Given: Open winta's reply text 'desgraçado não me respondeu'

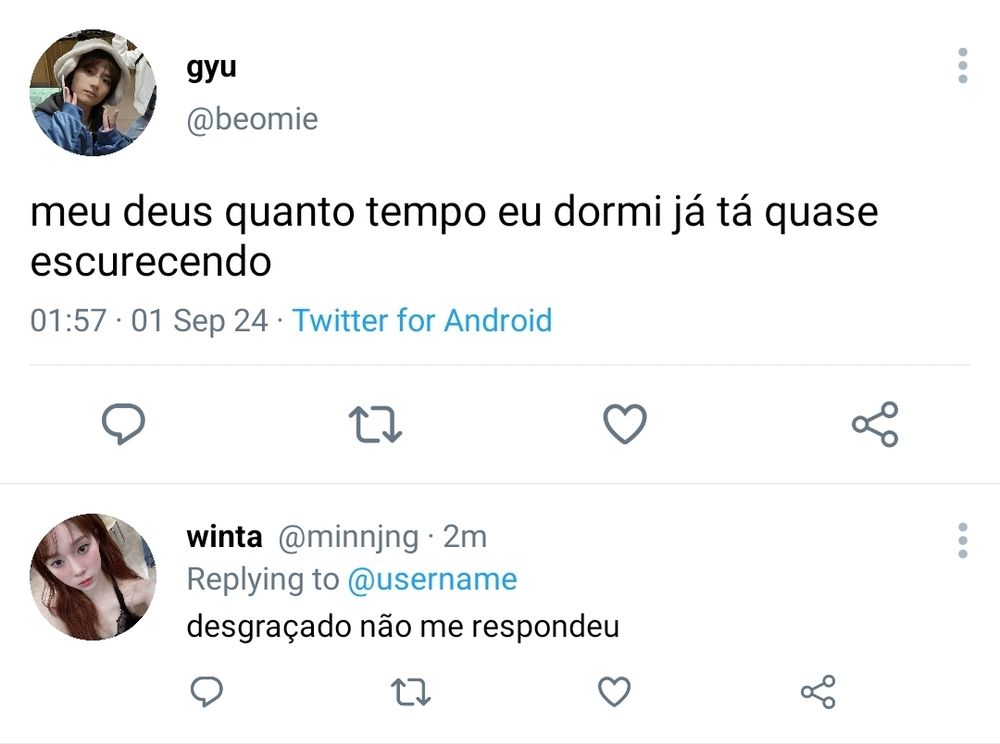Looking at the screenshot, I should pyautogui.click(x=403, y=627).
